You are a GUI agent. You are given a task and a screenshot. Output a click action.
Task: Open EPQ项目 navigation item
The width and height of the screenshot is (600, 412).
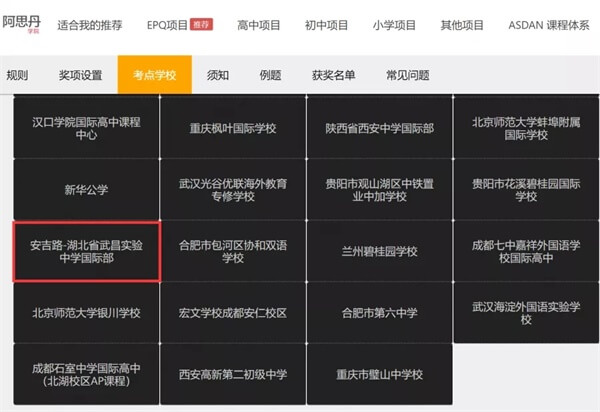coord(166,24)
